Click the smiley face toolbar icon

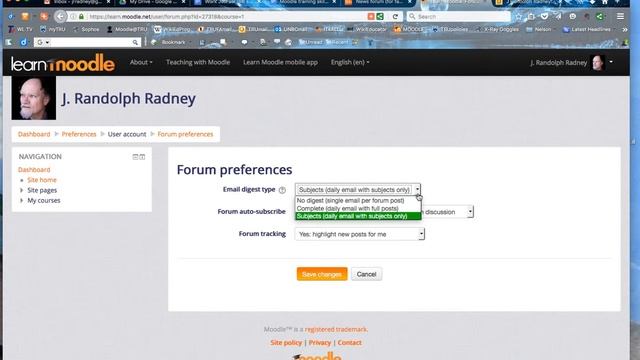(x=573, y=17)
